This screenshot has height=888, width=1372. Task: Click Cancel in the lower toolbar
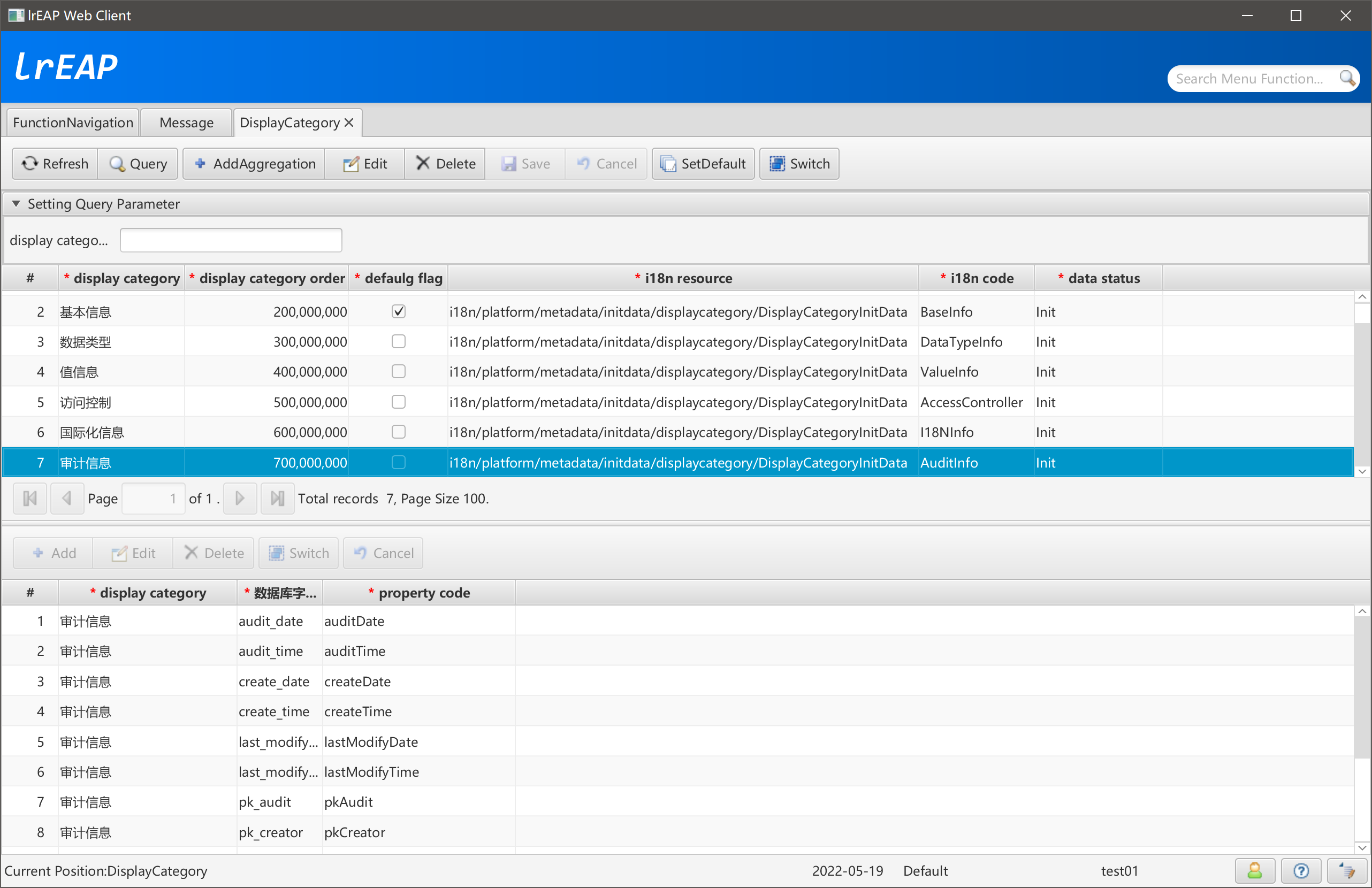[383, 553]
